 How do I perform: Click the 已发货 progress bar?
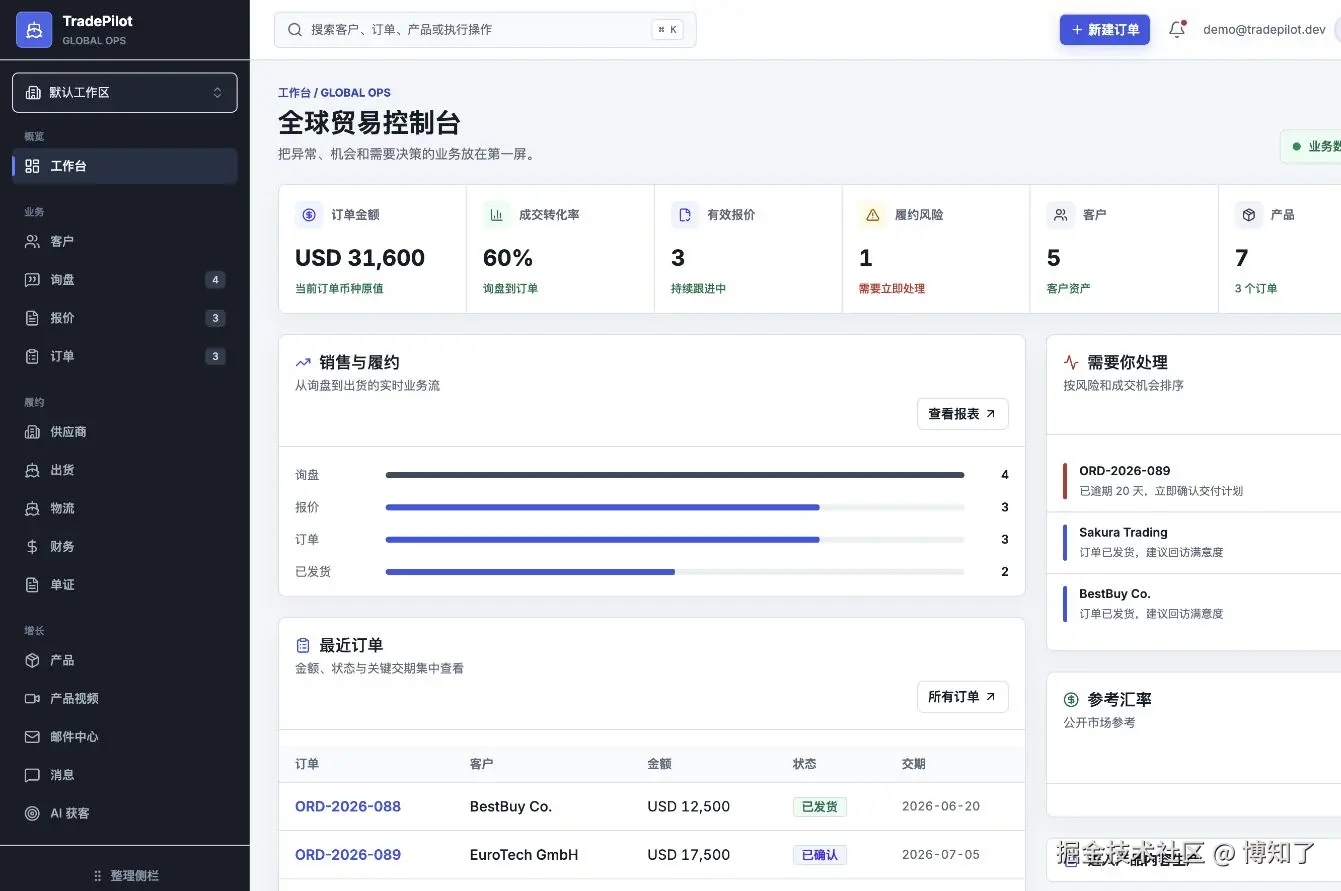pyautogui.click(x=675, y=572)
